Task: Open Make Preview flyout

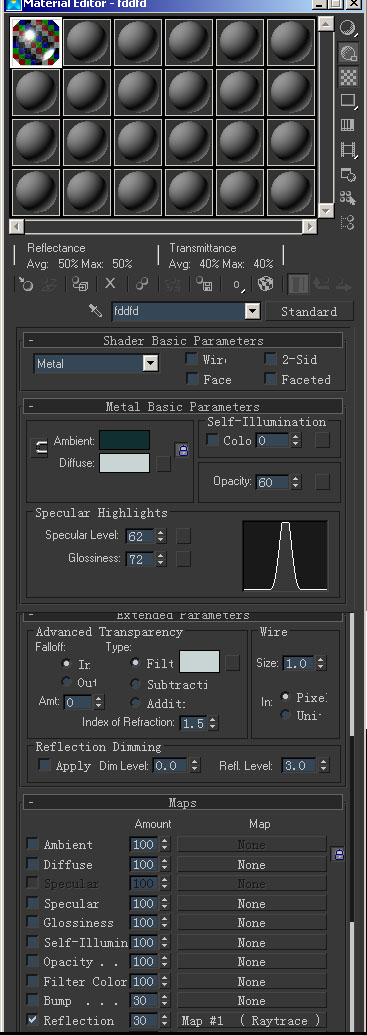Action: [348, 150]
